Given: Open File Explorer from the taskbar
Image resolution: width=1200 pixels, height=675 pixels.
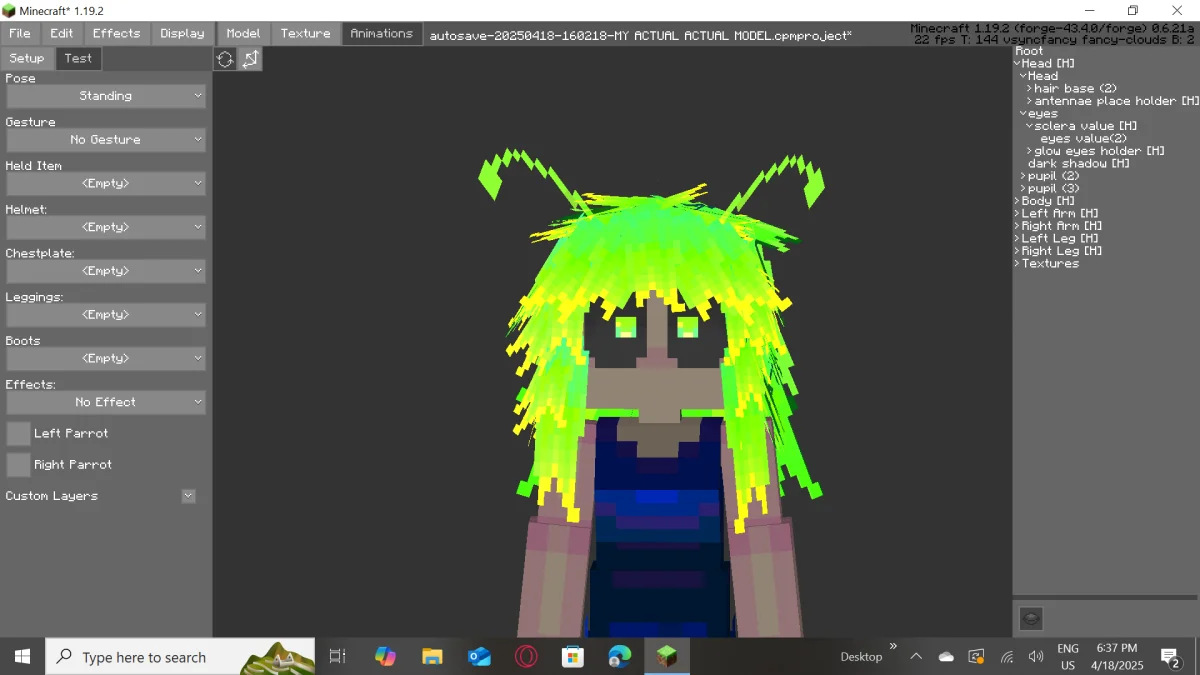Looking at the screenshot, I should 432,657.
